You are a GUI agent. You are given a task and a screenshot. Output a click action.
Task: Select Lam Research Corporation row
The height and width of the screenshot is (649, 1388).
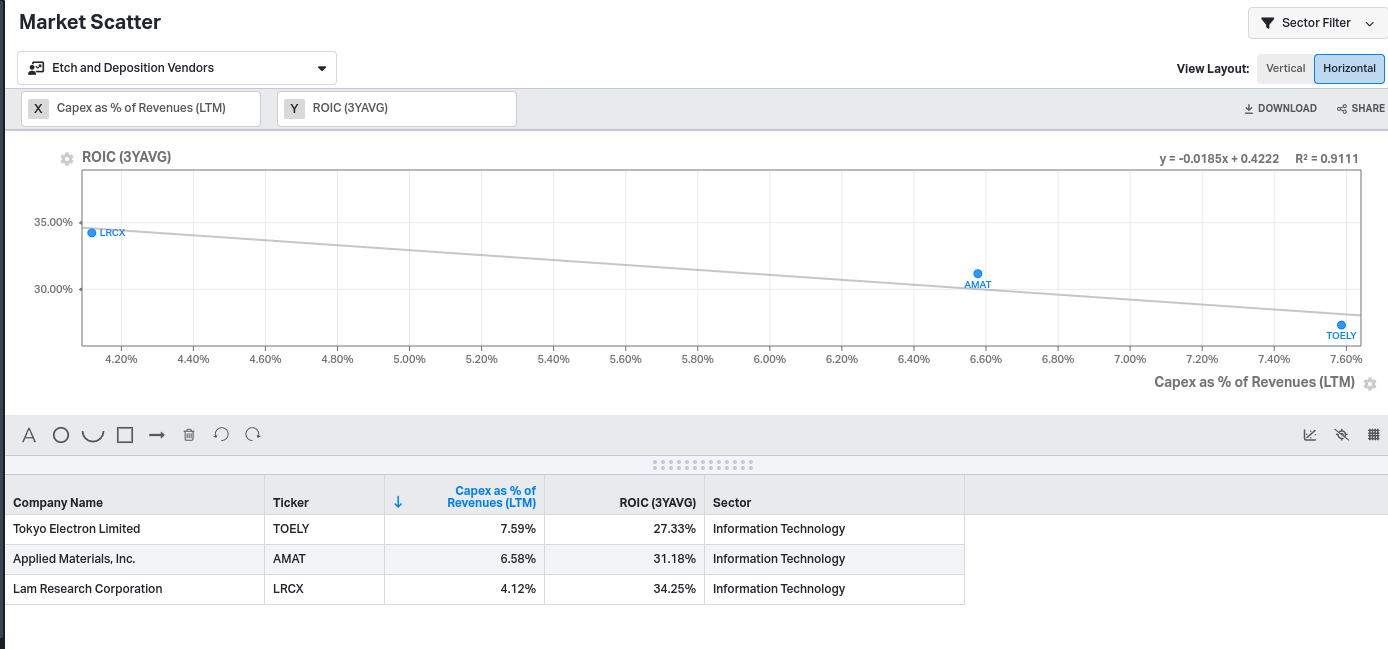(x=485, y=589)
